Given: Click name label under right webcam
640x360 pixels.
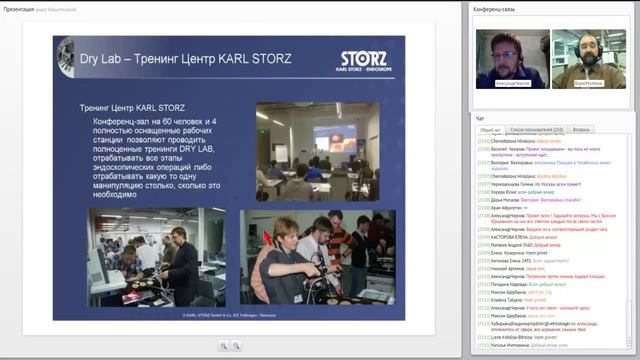Looking at the screenshot, I should tap(589, 83).
